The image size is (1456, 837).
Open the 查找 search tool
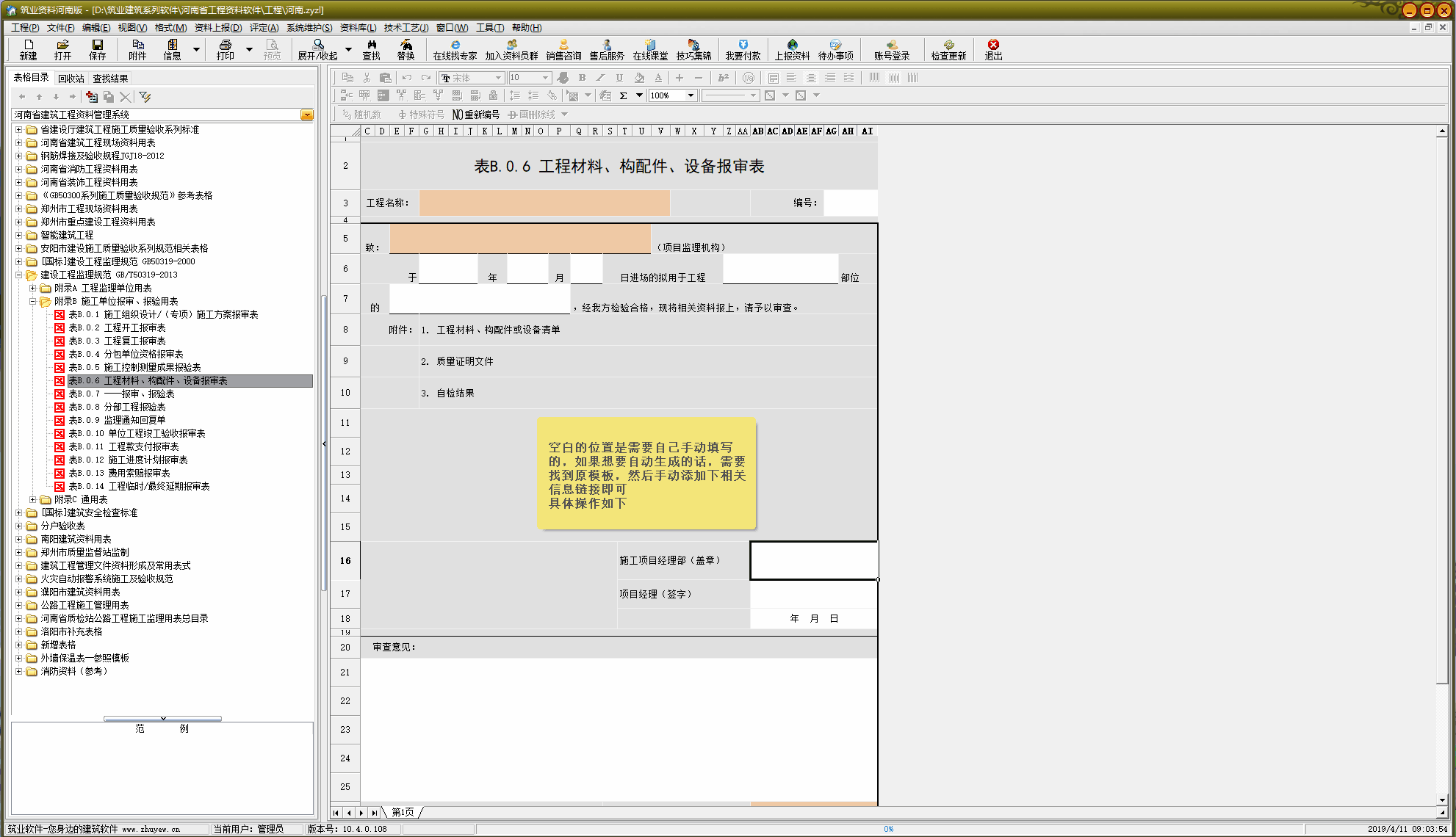[371, 50]
